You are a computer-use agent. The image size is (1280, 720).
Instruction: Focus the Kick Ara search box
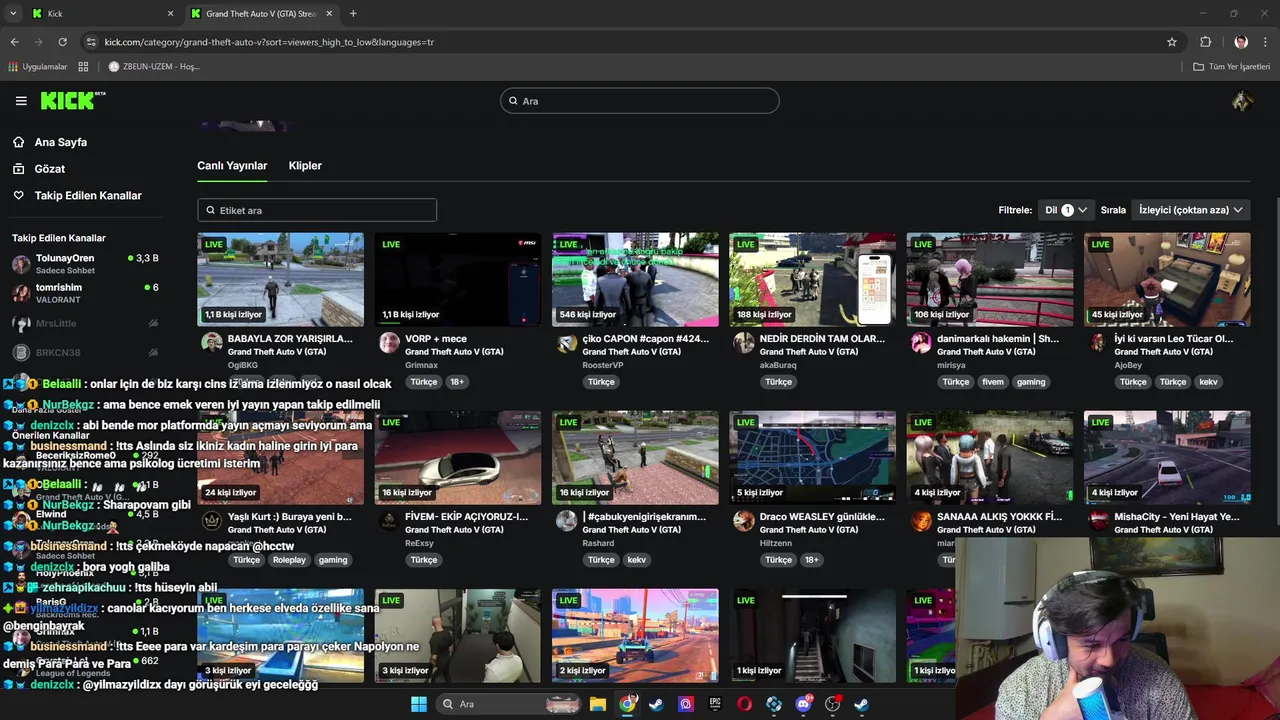tap(640, 101)
